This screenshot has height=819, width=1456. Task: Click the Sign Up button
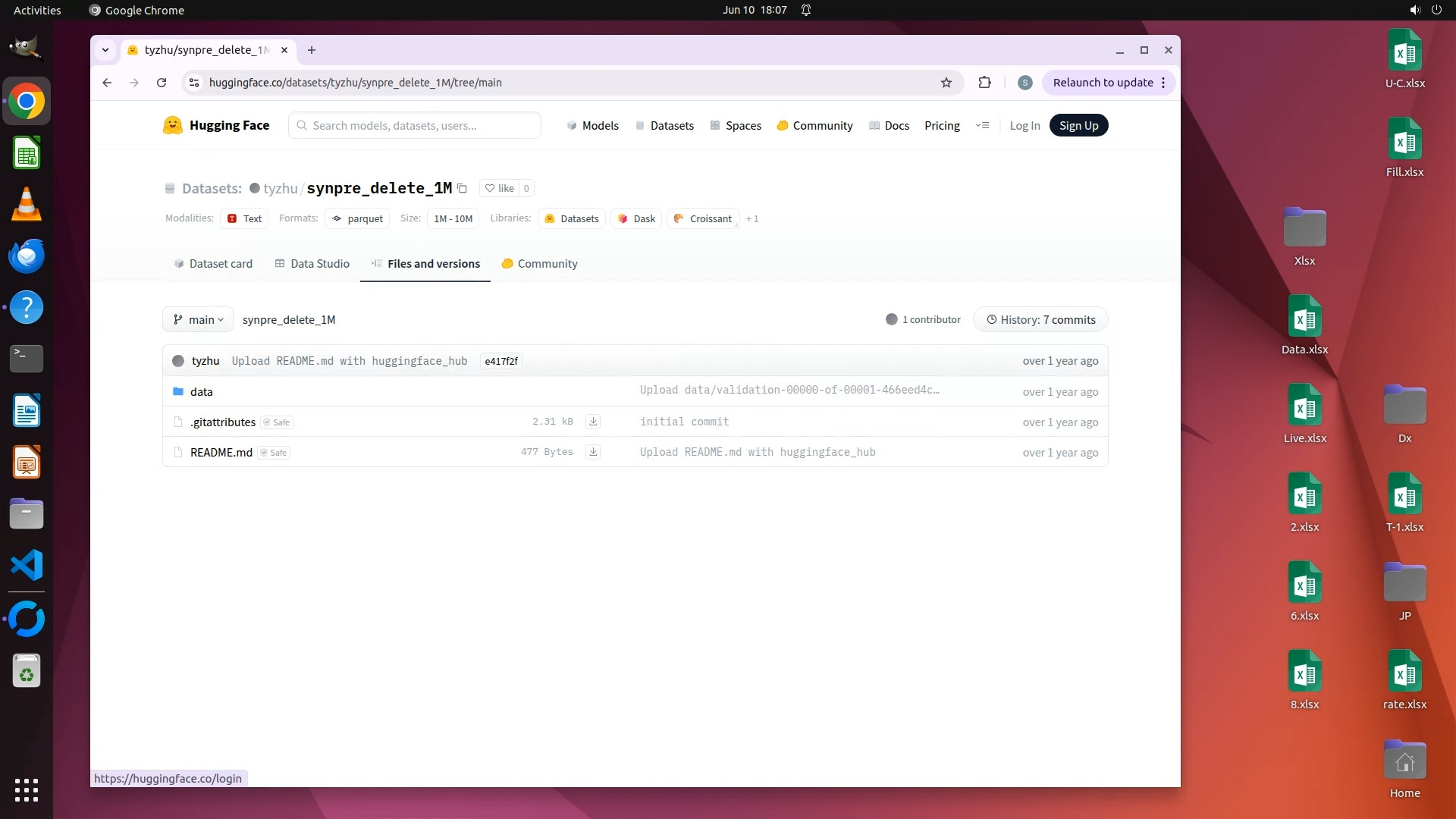[1078, 125]
